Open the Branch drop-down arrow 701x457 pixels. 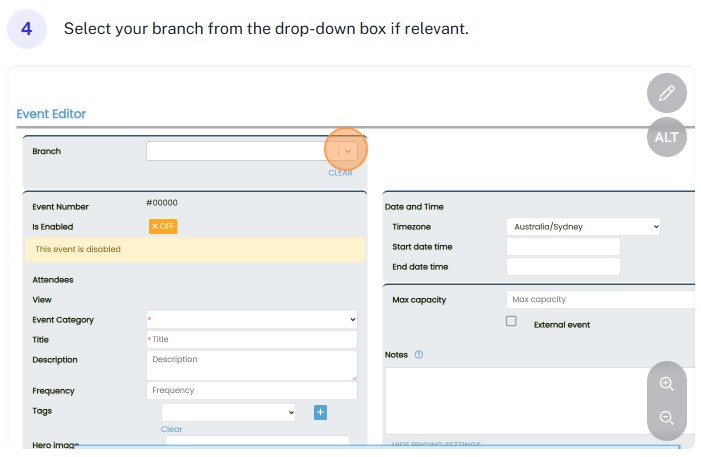[347, 151]
